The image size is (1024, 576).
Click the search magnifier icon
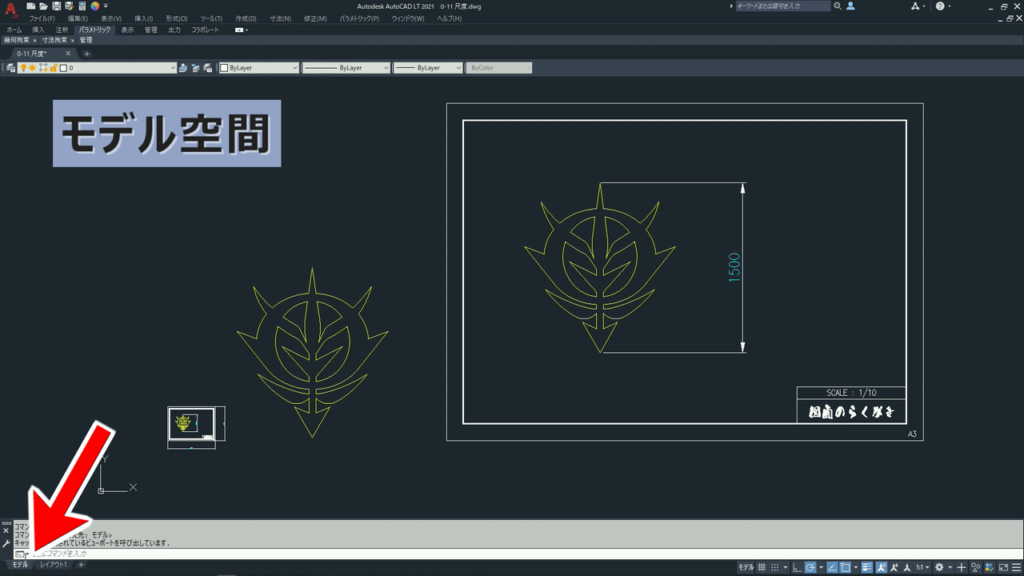click(837, 6)
